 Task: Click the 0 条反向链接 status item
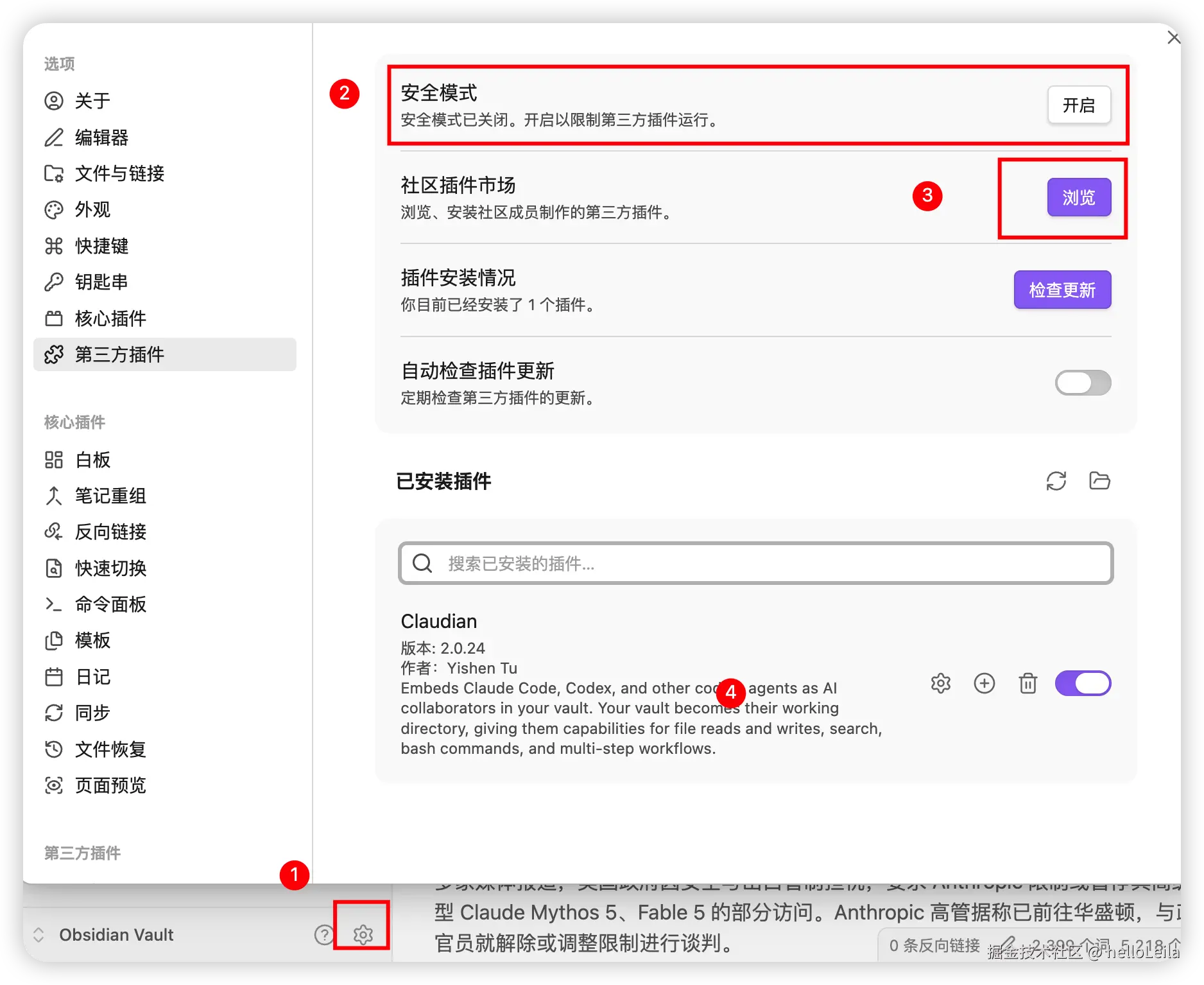click(934, 945)
